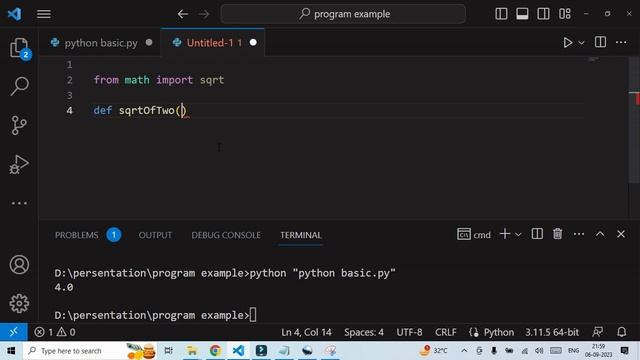
Task: Open the OUTPUT panel tab
Action: click(155, 235)
